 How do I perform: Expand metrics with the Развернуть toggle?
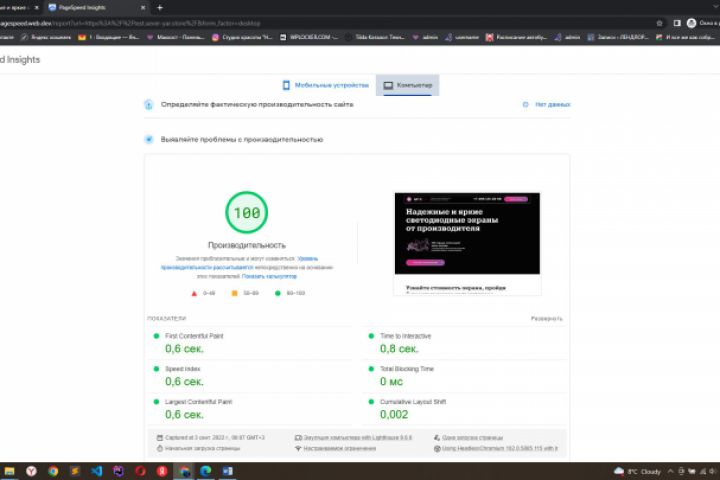[x=546, y=318]
